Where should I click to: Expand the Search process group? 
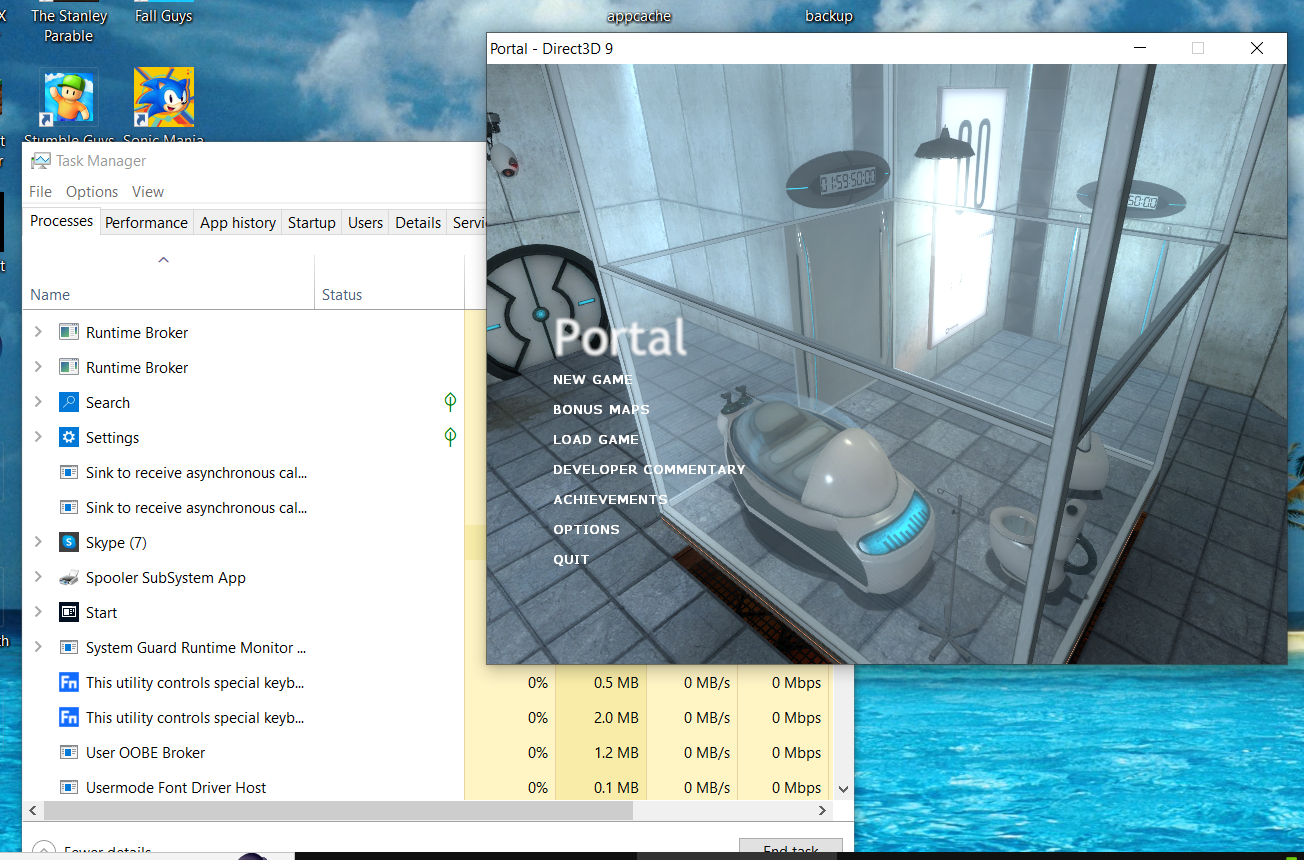(38, 402)
